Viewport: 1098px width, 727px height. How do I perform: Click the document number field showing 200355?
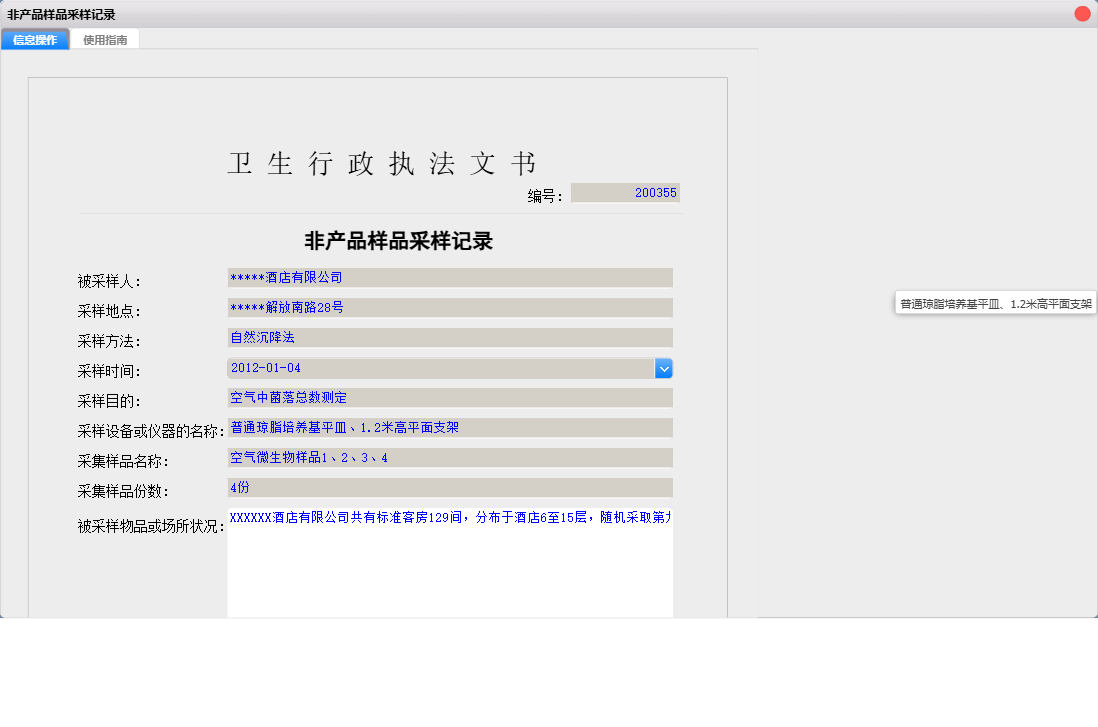point(625,192)
